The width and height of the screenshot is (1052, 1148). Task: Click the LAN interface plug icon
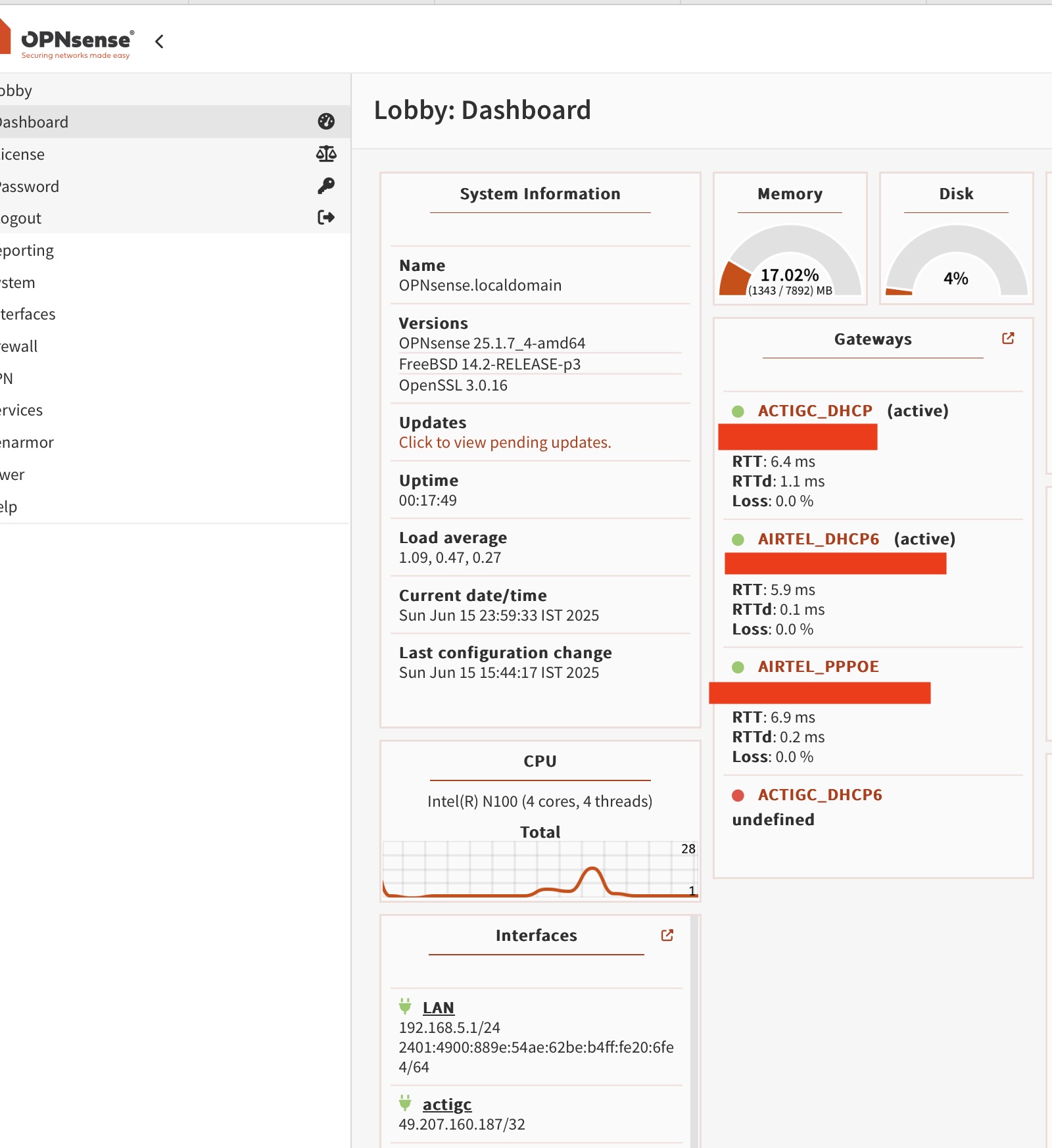[405, 1007]
